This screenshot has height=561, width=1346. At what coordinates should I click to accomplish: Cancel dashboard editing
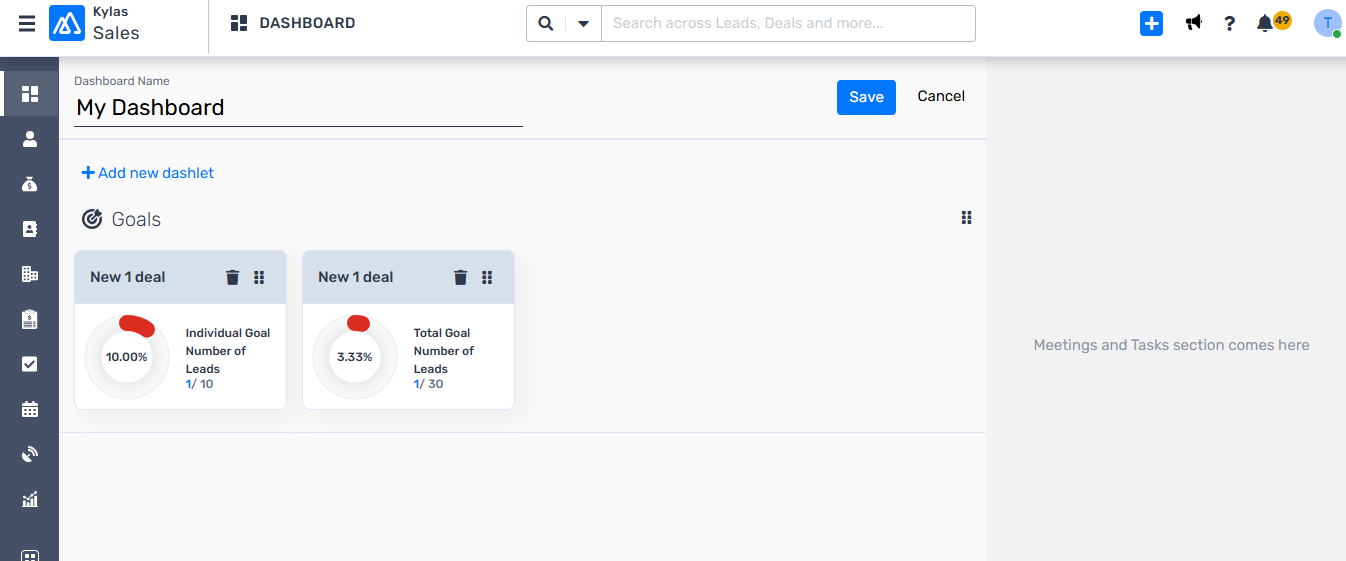[941, 96]
